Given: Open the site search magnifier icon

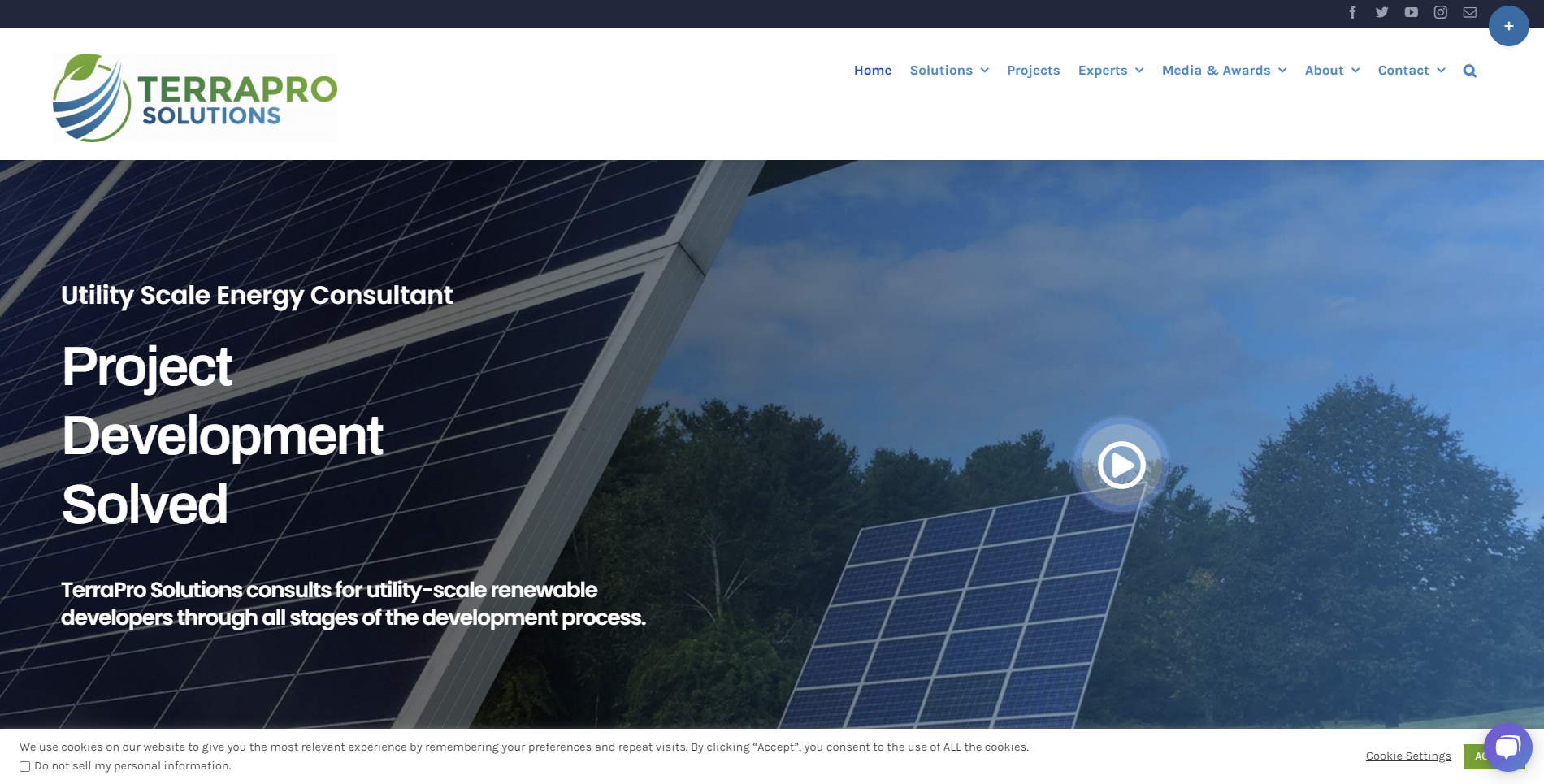Looking at the screenshot, I should tap(1469, 70).
